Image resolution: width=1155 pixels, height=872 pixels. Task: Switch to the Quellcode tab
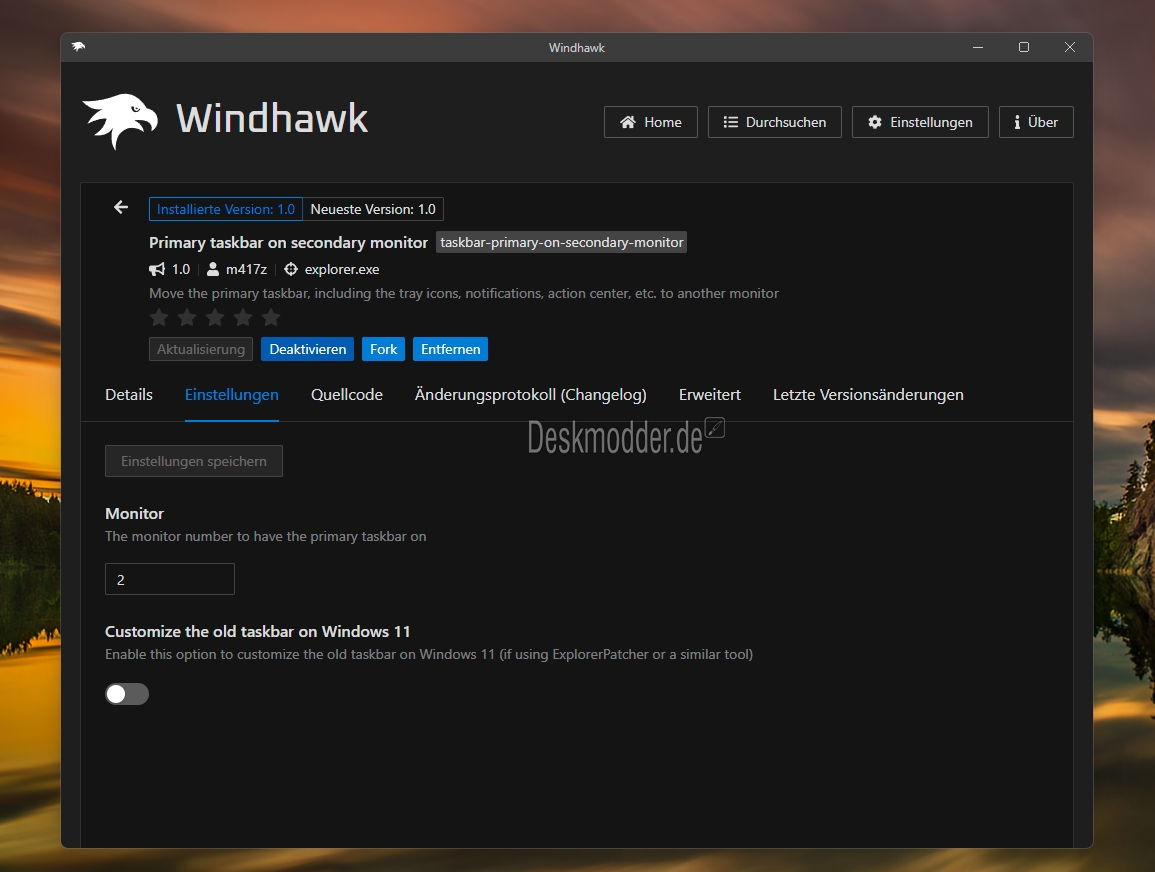(x=346, y=395)
